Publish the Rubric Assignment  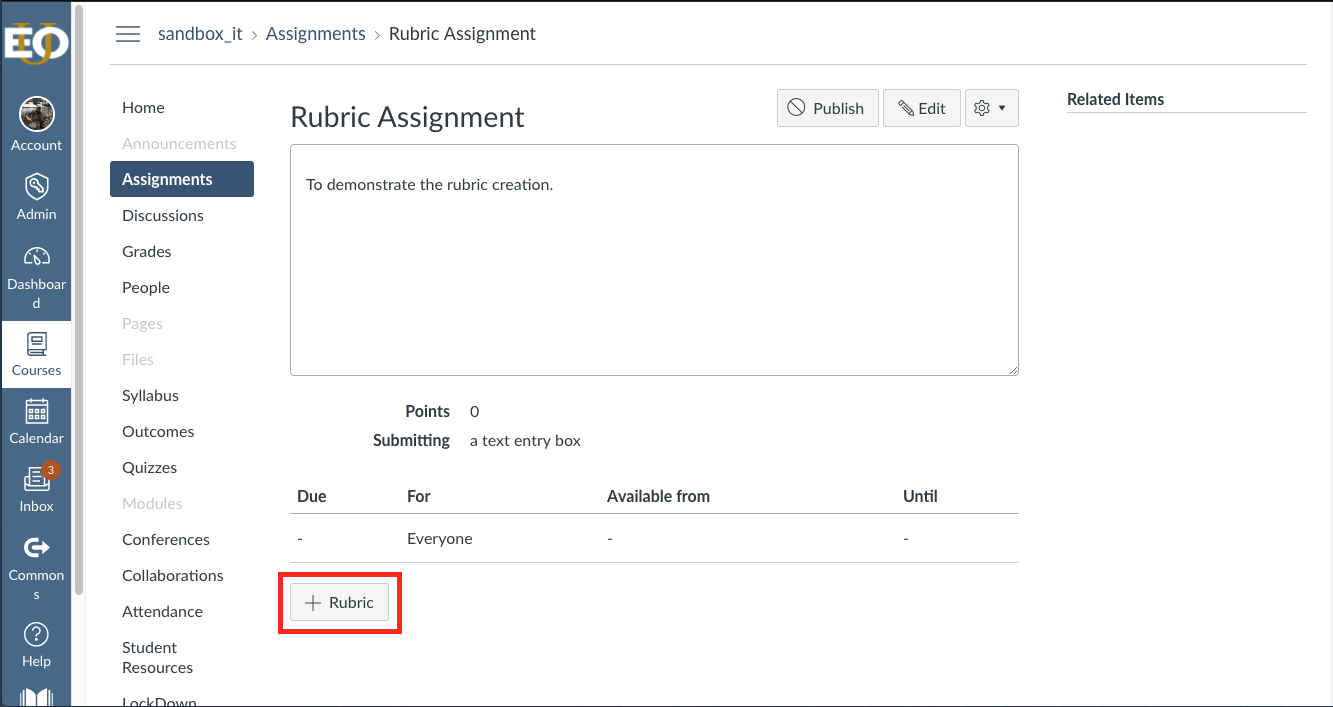pyautogui.click(x=827, y=108)
